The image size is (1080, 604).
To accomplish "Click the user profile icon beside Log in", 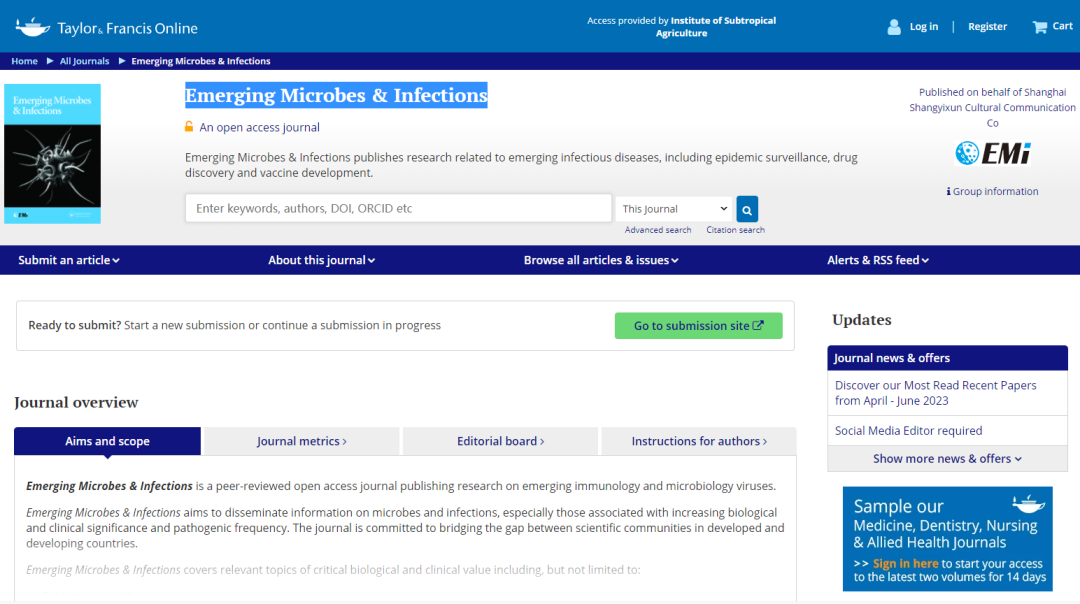I will click(x=894, y=27).
